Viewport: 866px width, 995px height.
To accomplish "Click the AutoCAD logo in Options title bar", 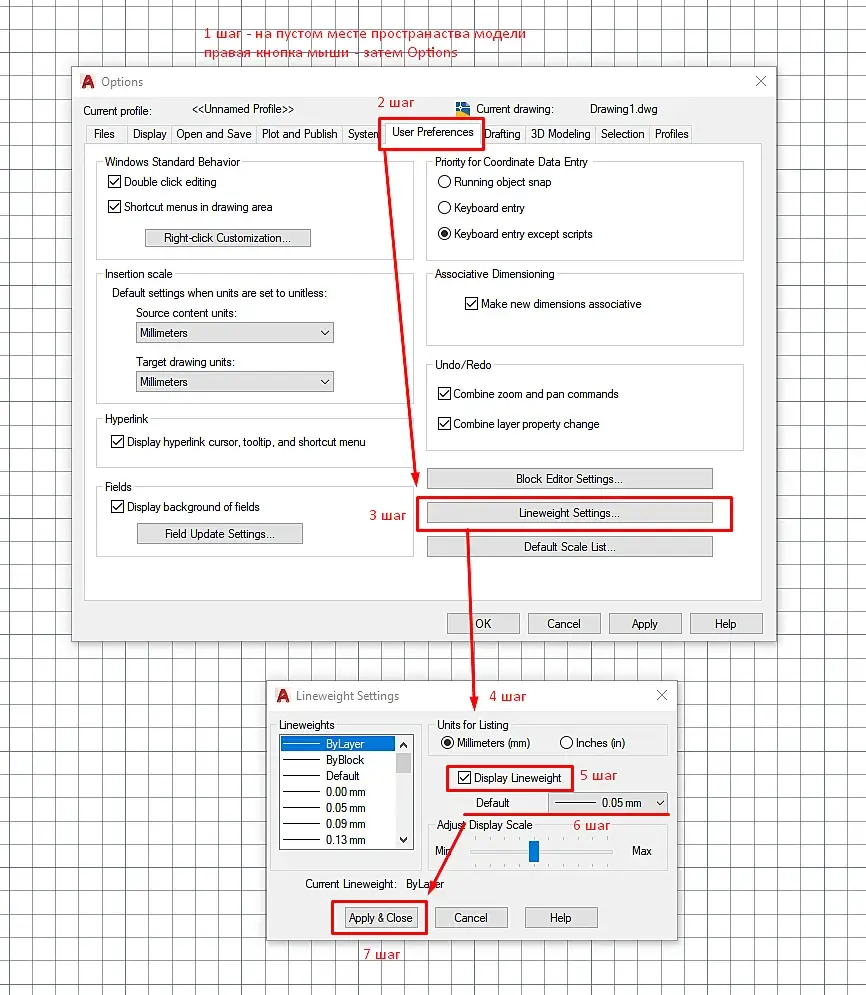I will pyautogui.click(x=88, y=82).
